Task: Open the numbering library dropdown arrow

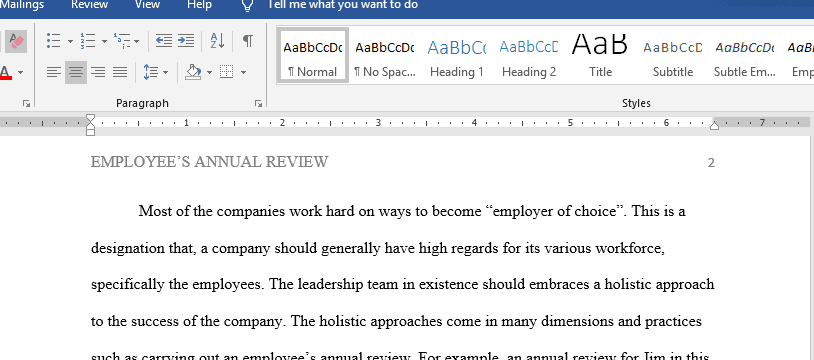Action: click(104, 41)
